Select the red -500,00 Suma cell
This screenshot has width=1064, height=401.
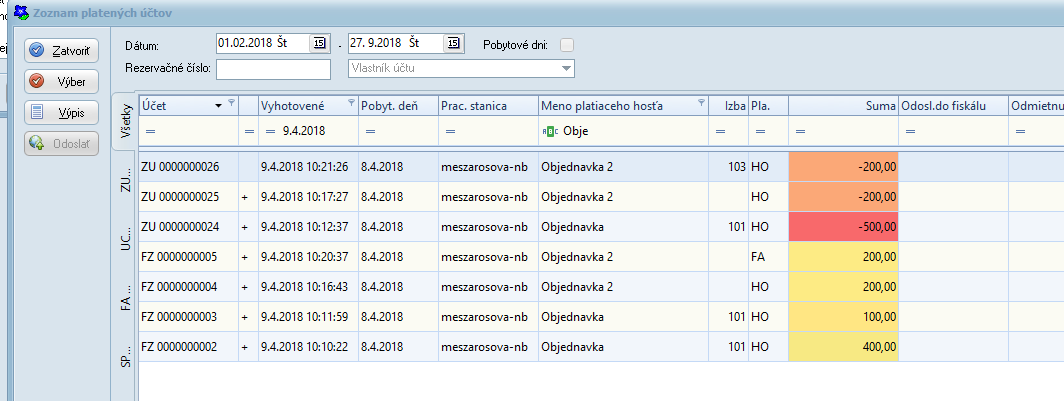[x=844, y=227]
